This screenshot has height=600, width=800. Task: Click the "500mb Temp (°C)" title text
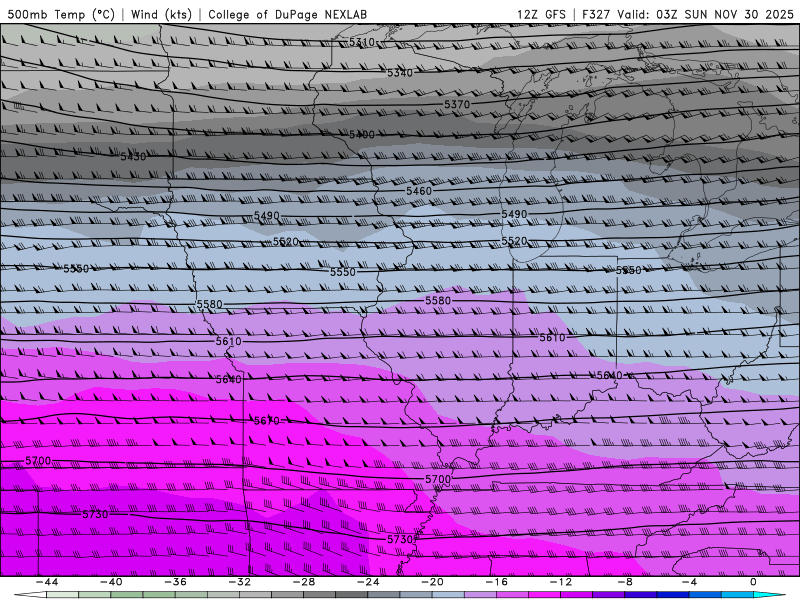[x=61, y=14]
